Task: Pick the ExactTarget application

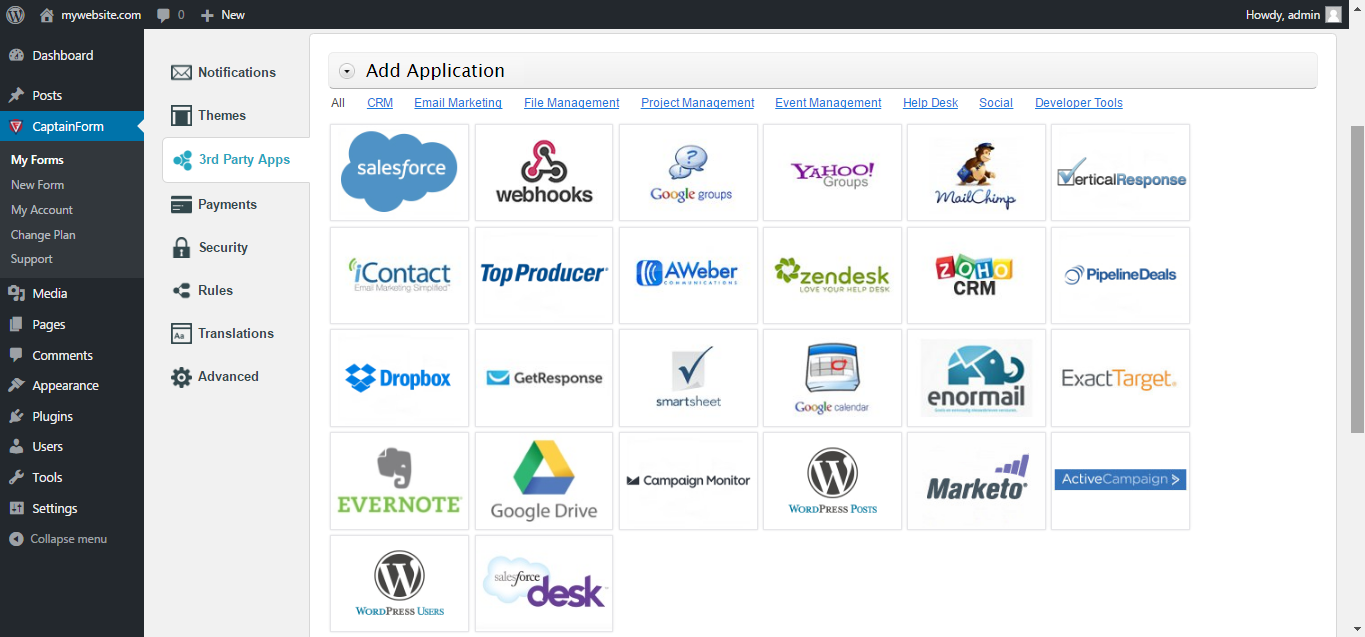Action: pyautogui.click(x=1120, y=378)
